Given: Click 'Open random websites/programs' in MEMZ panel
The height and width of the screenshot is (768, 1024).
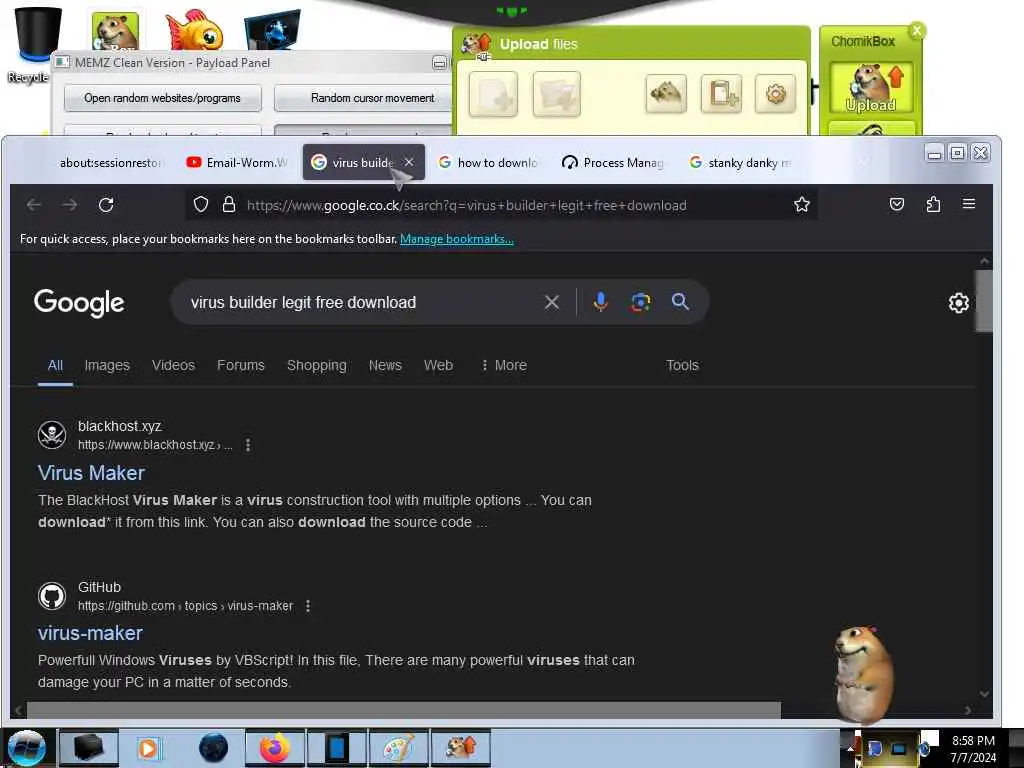Looking at the screenshot, I should tap(163, 98).
